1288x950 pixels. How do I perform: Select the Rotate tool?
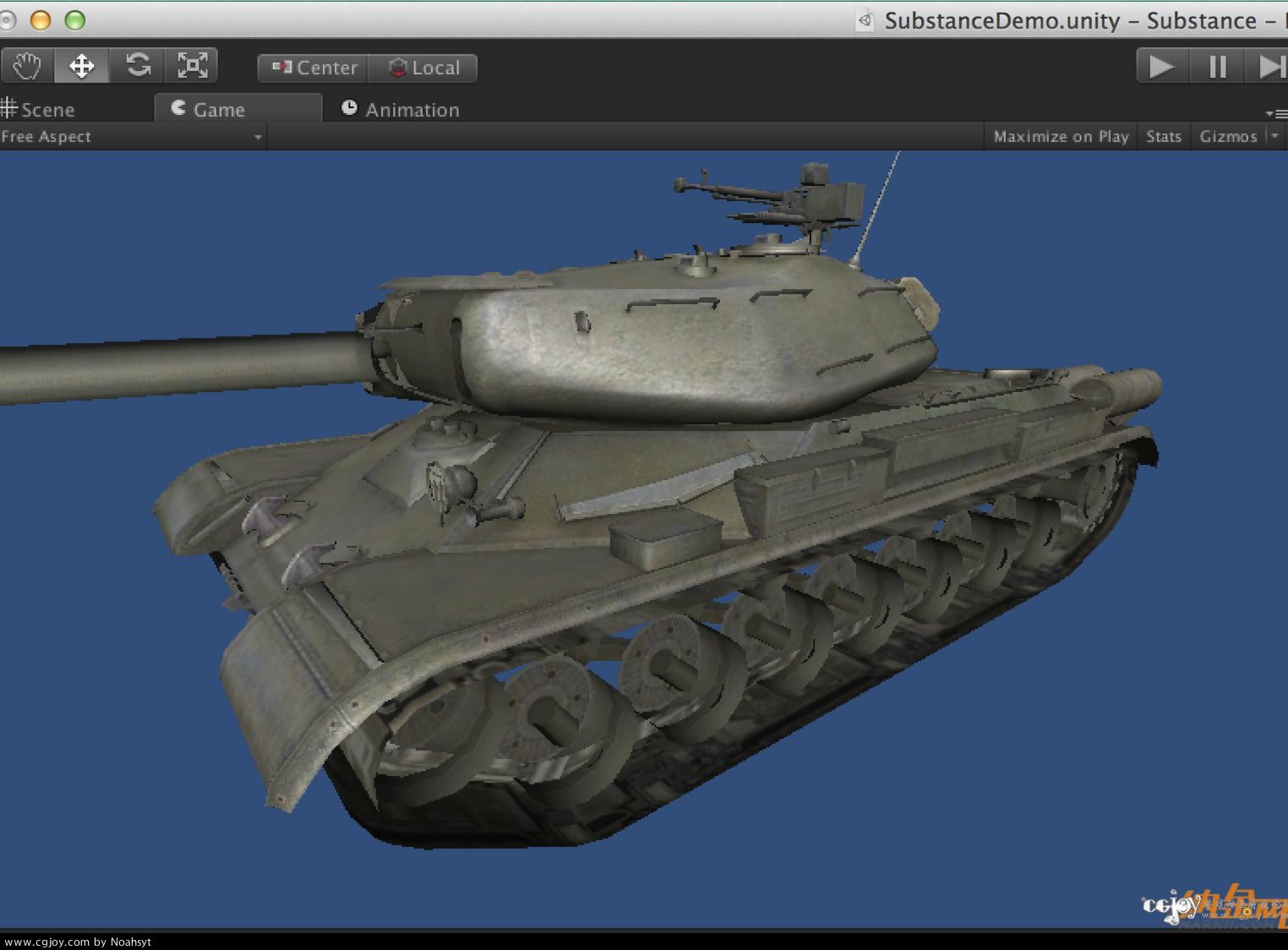138,66
